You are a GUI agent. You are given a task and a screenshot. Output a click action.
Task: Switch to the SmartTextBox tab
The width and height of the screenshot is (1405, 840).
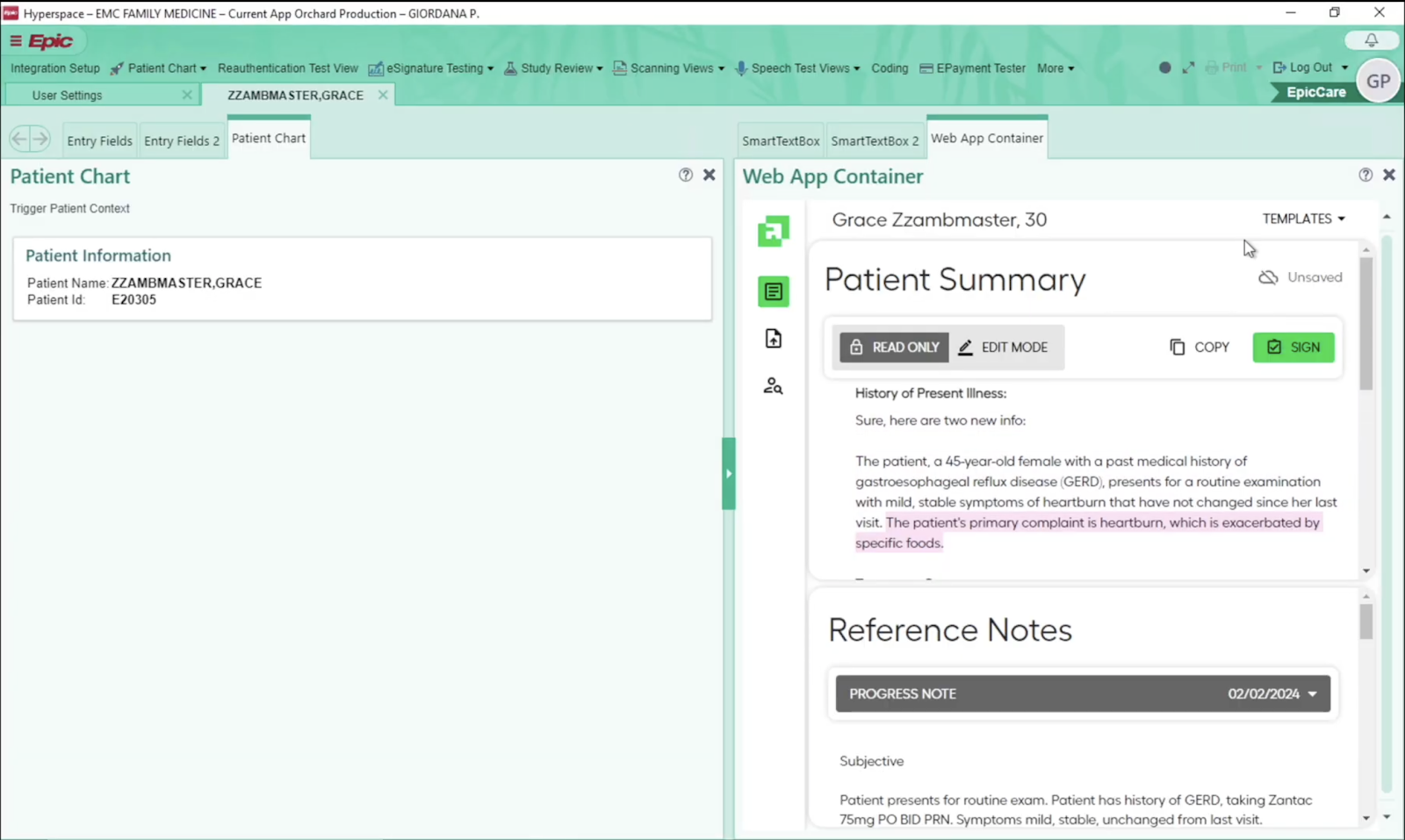[781, 140]
